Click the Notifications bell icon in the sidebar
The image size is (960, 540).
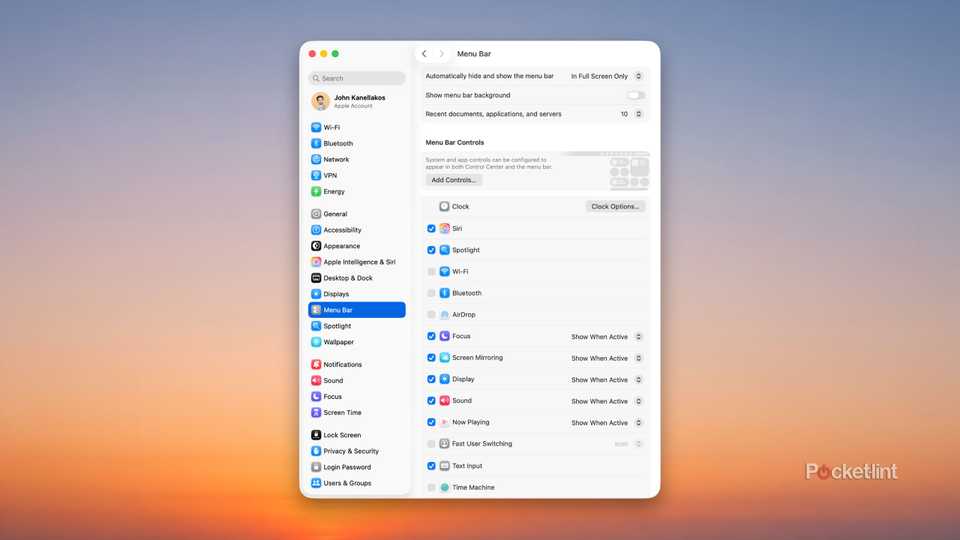(316, 364)
